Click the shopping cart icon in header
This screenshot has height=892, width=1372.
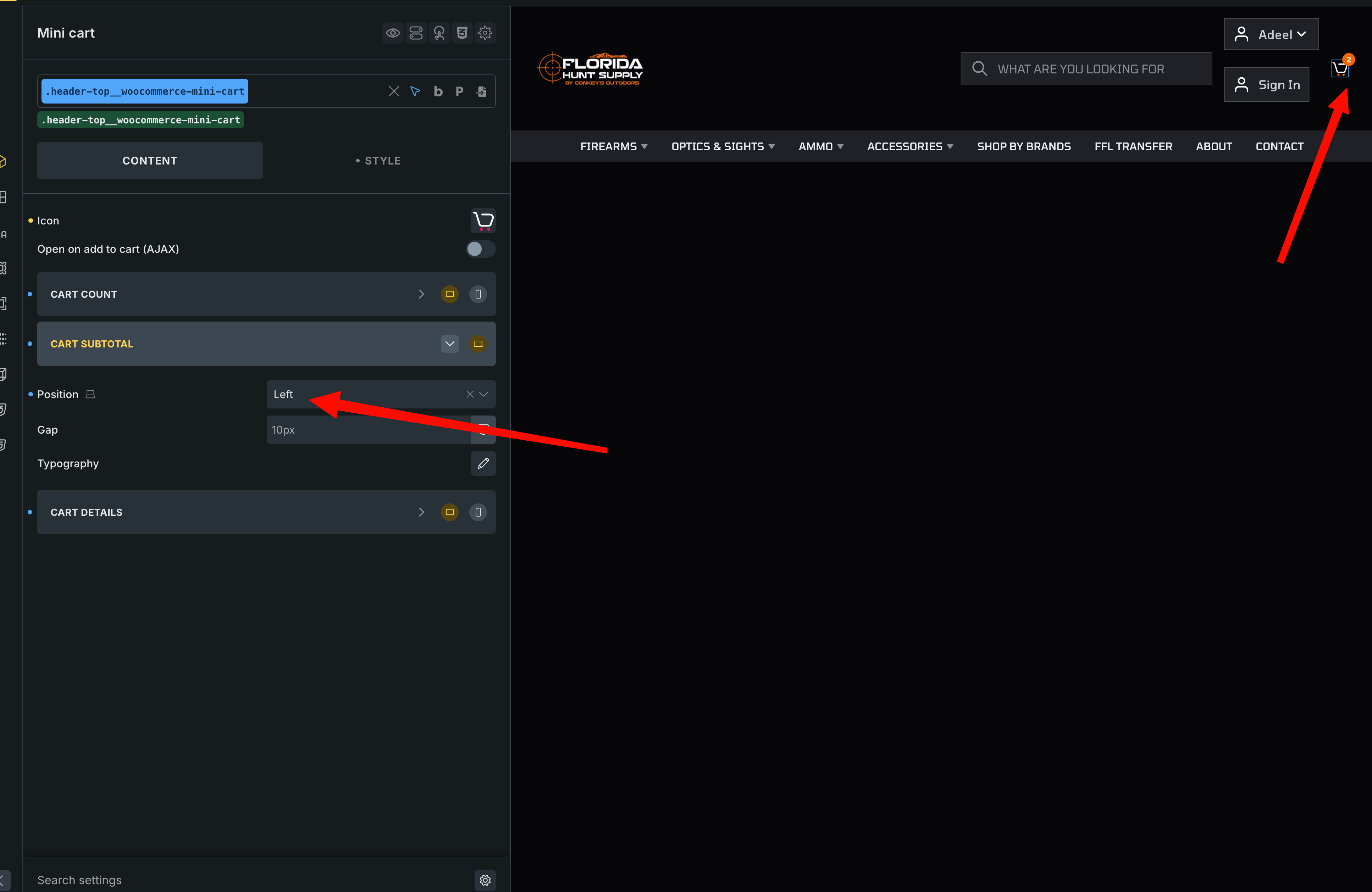(x=1339, y=69)
